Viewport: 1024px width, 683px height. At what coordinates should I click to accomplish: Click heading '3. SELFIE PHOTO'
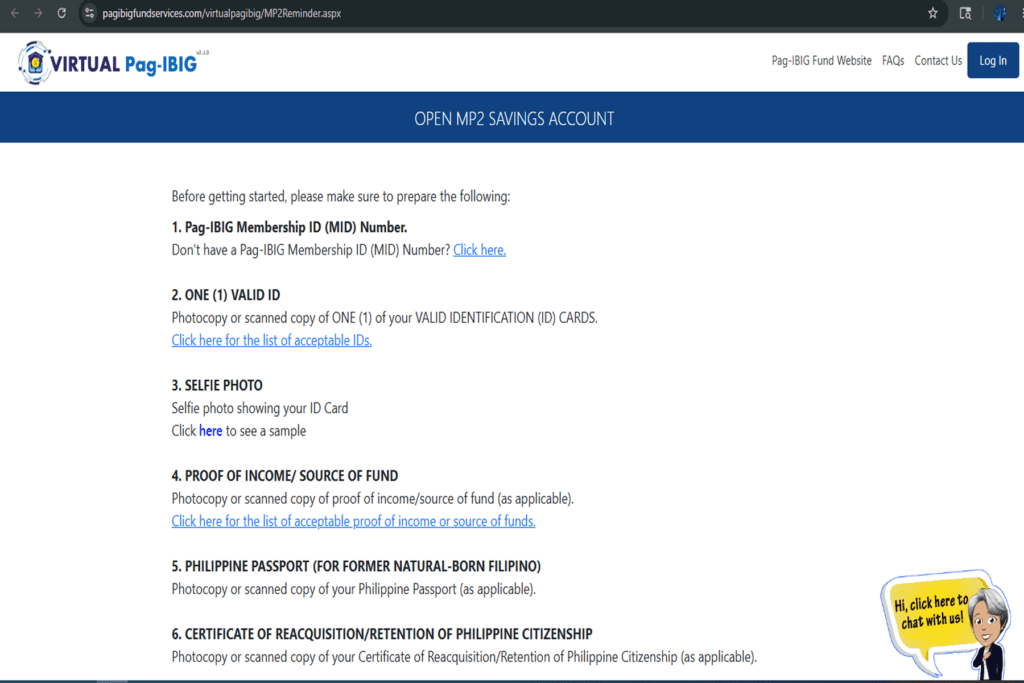click(217, 385)
